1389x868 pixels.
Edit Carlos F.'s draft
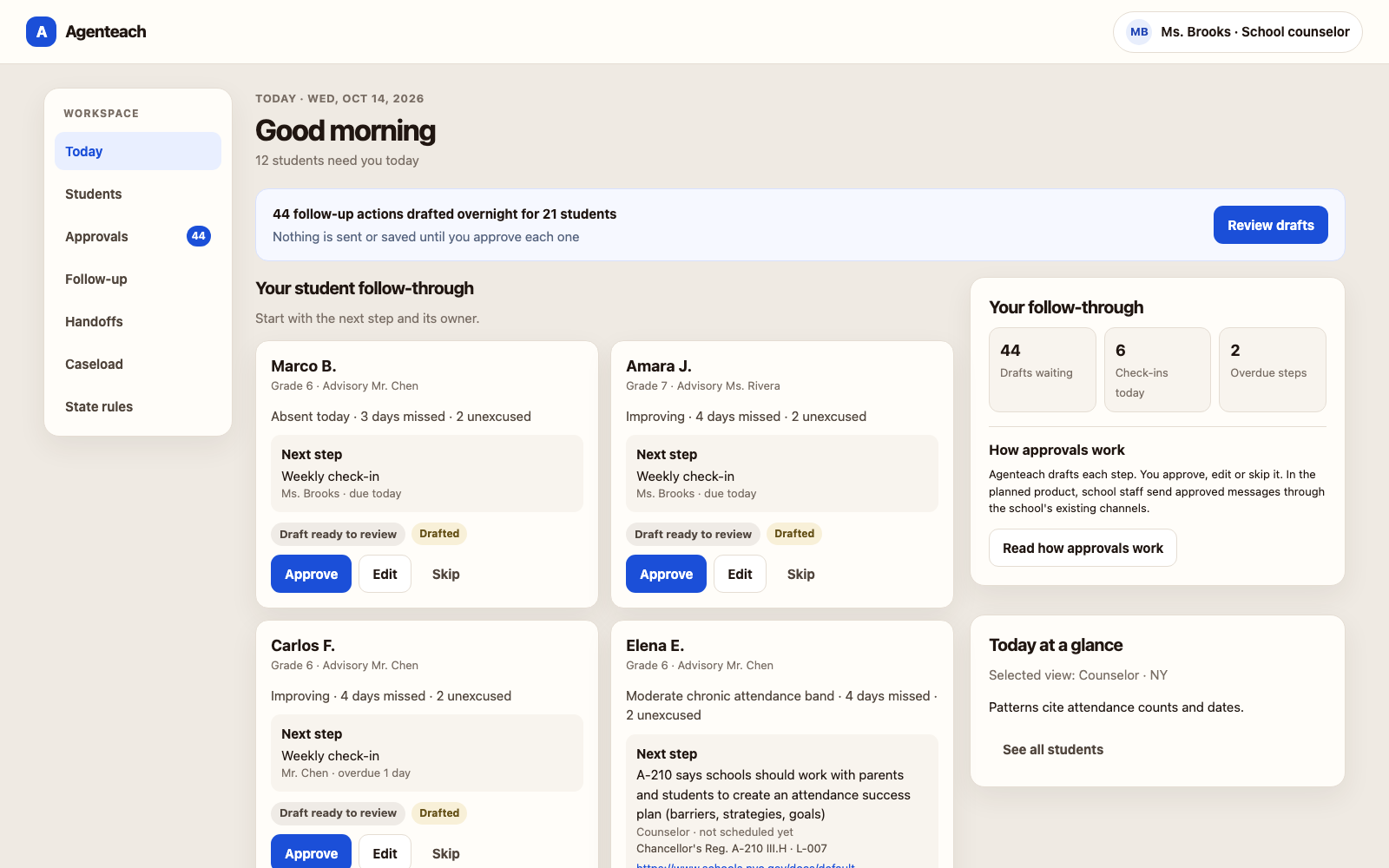pyautogui.click(x=385, y=852)
